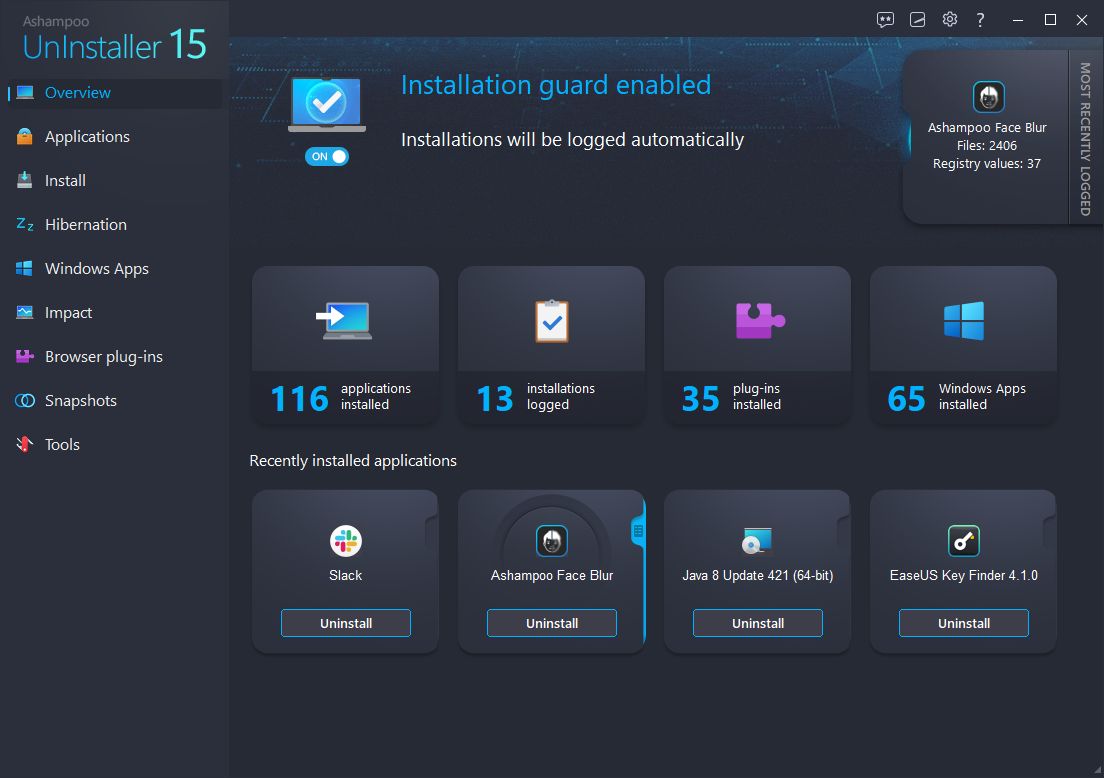
Task: Open the 13 installations logged card
Action: pyautogui.click(x=551, y=345)
